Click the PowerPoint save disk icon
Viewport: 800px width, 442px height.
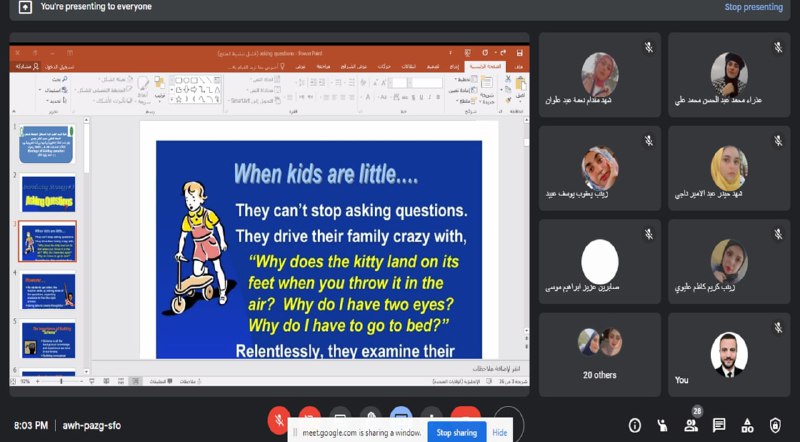click(519, 53)
